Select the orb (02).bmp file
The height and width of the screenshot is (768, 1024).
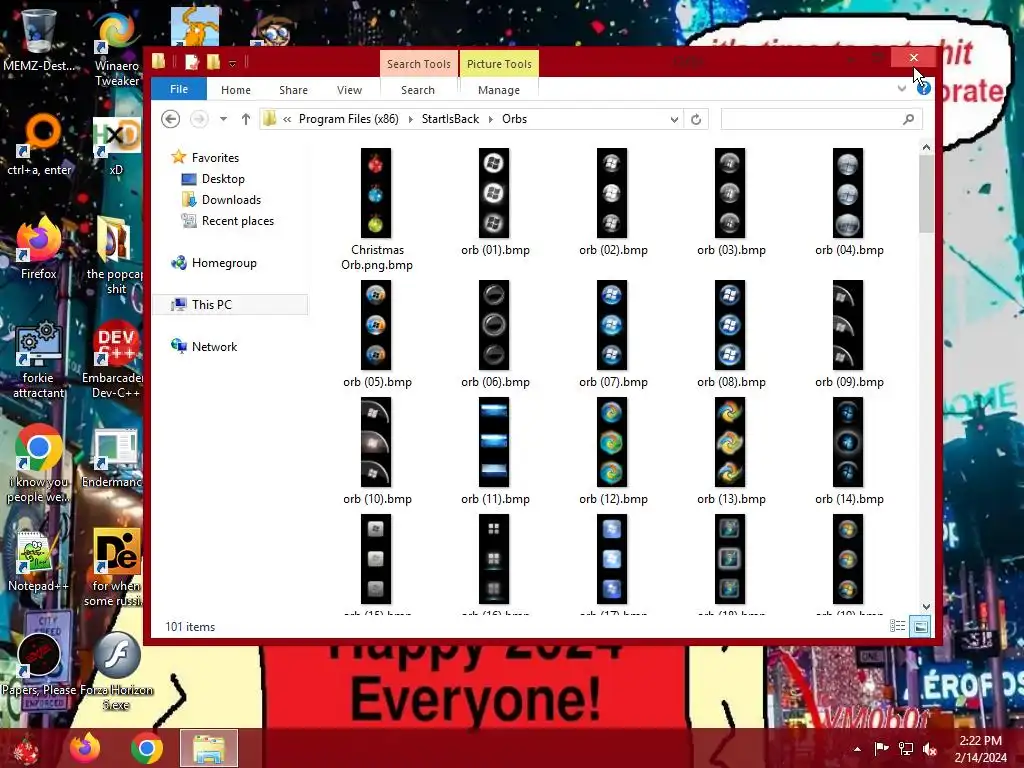(x=613, y=202)
